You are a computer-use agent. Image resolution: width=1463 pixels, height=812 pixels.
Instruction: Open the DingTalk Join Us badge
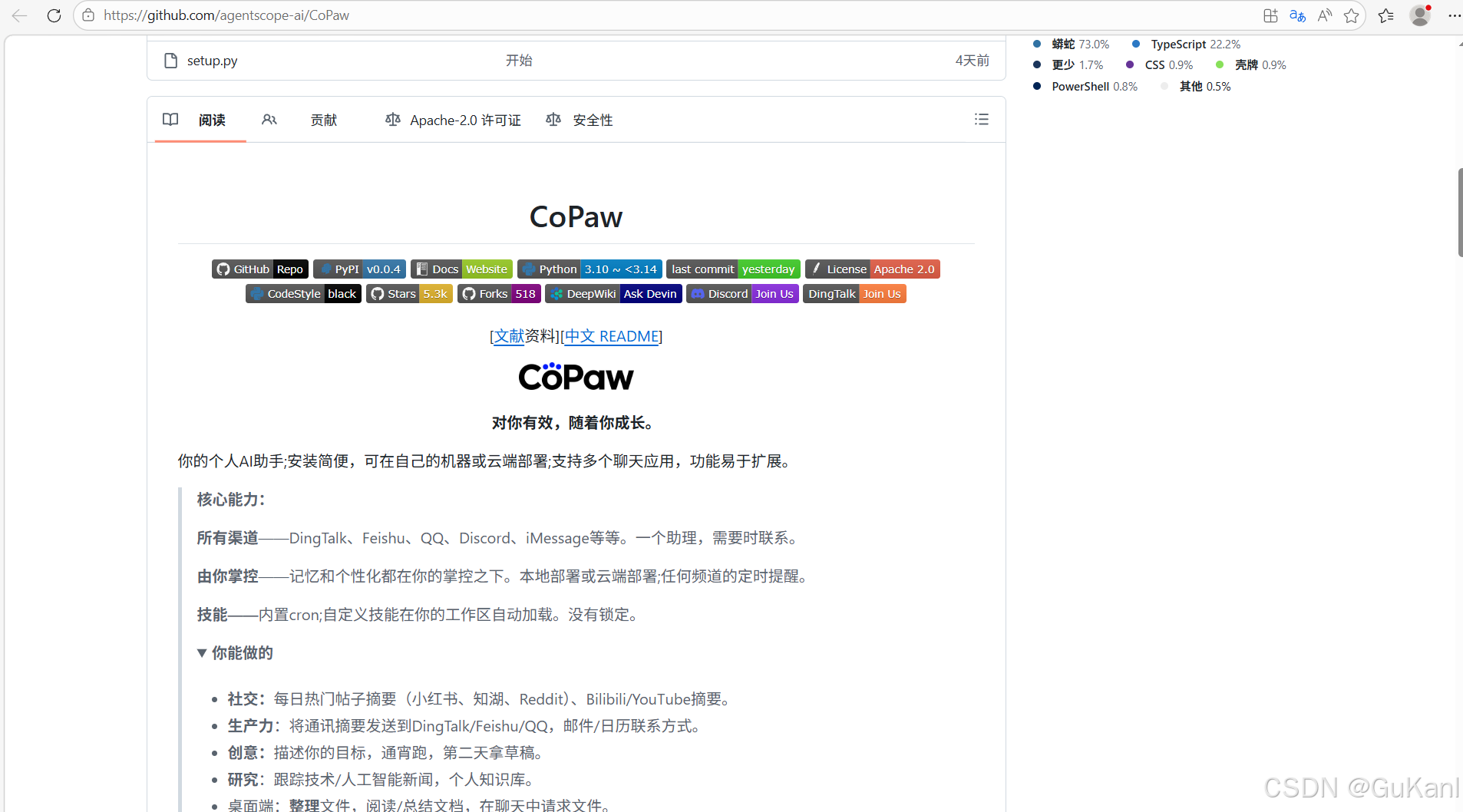[x=854, y=294]
